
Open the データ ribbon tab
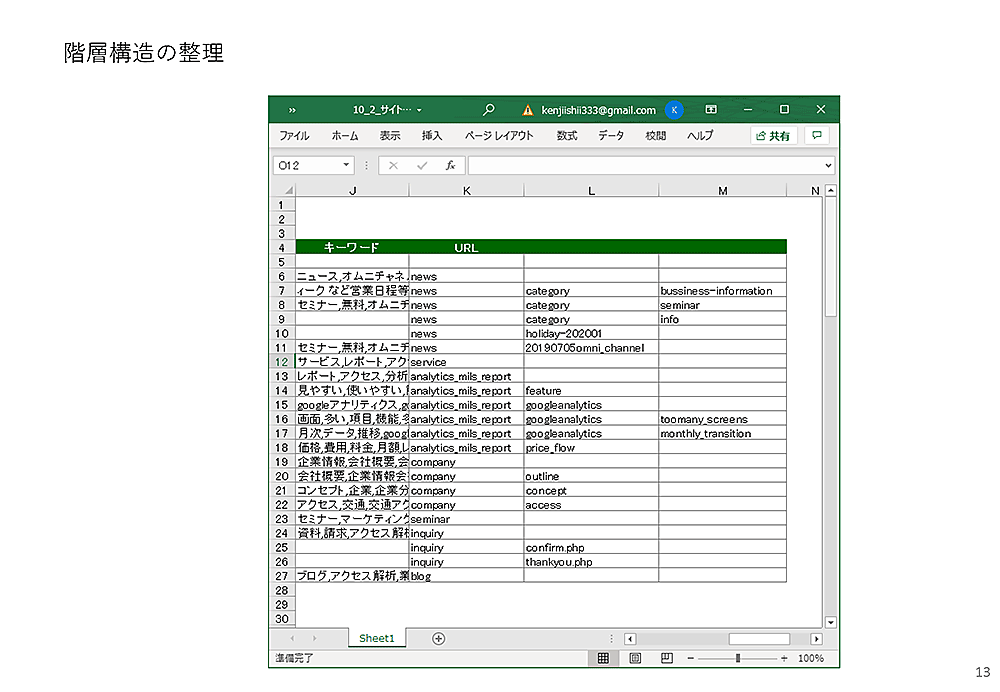pyautogui.click(x=611, y=136)
